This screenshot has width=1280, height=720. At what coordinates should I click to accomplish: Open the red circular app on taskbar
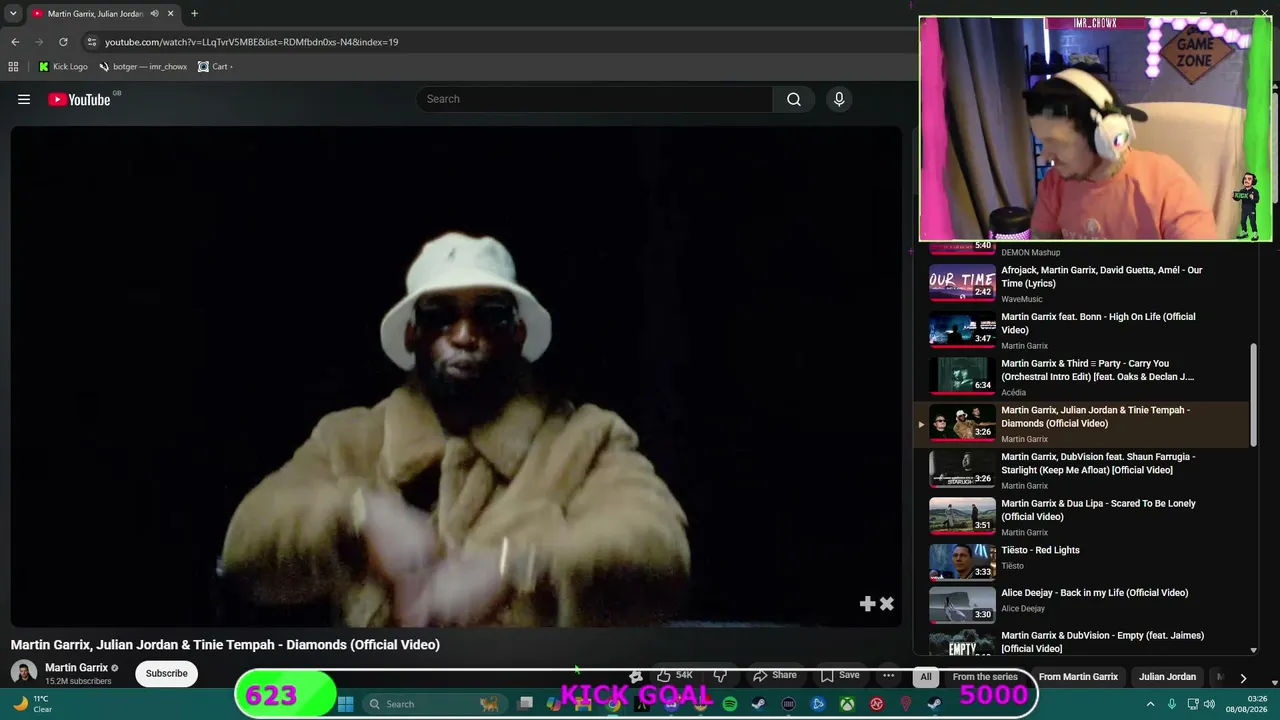(877, 704)
